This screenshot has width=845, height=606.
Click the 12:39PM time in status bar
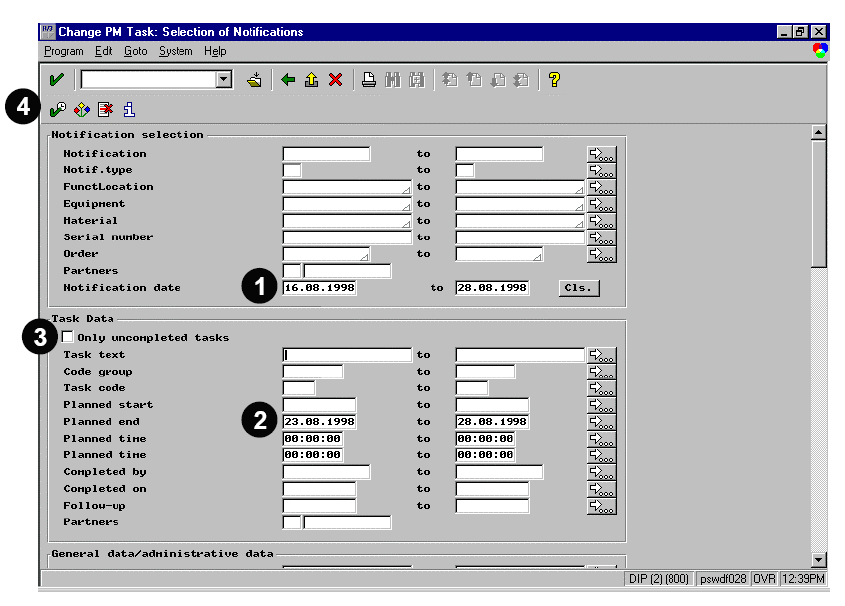(x=803, y=579)
